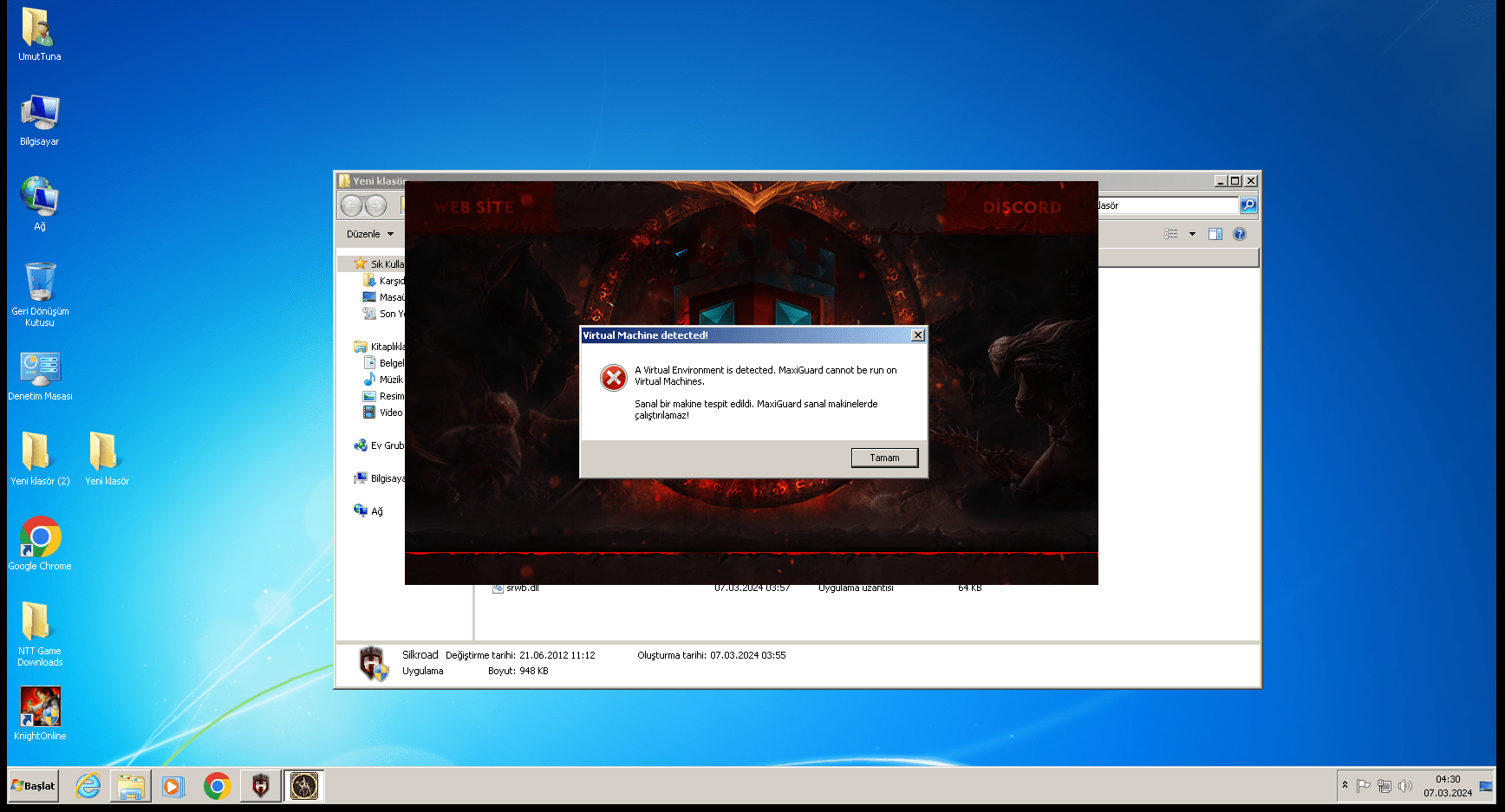Screen dimensions: 1505x812
Task: Open Windows Explorer taskbar icon
Action: point(131,786)
